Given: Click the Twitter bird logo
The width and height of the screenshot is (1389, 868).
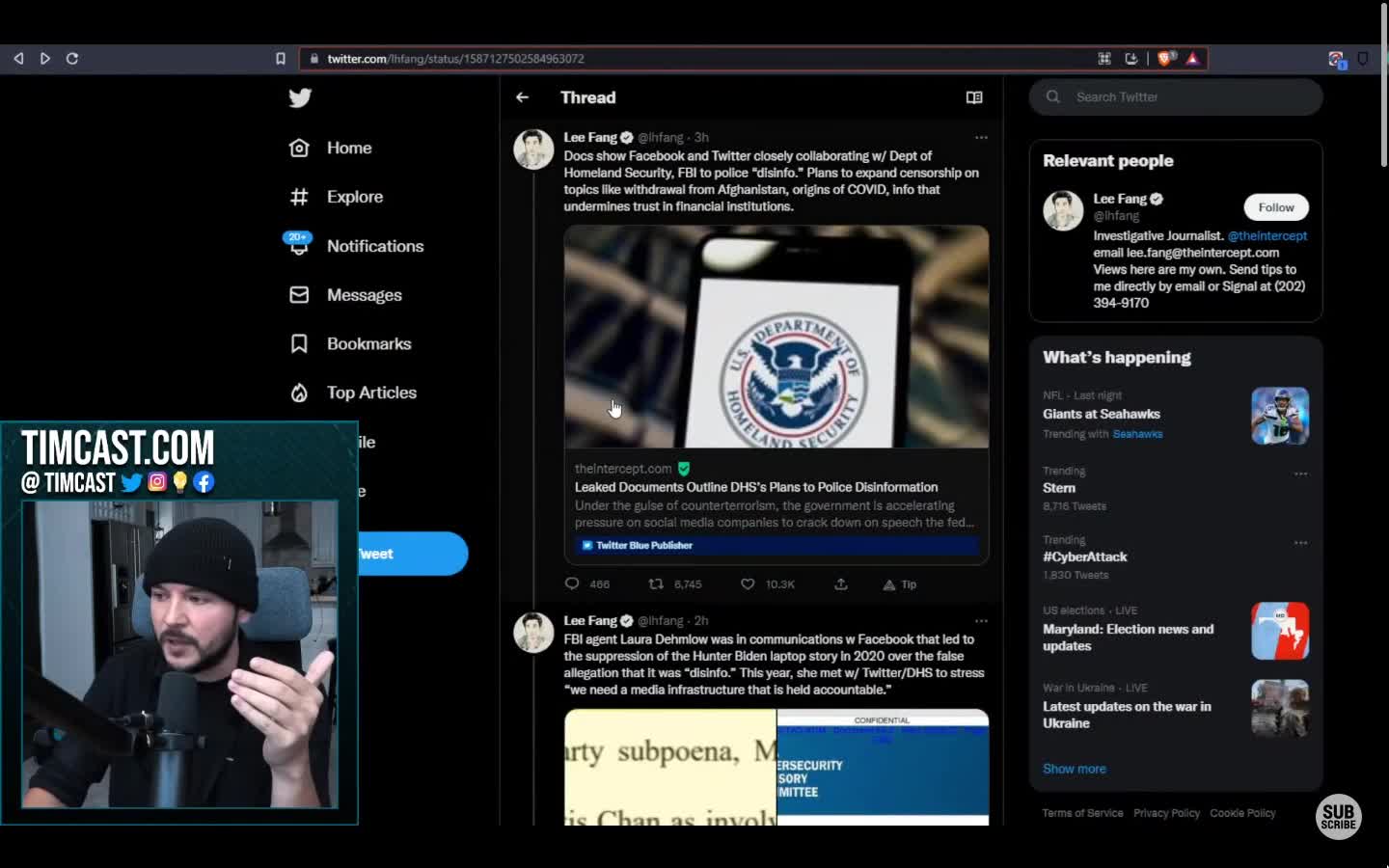Looking at the screenshot, I should click(x=300, y=97).
